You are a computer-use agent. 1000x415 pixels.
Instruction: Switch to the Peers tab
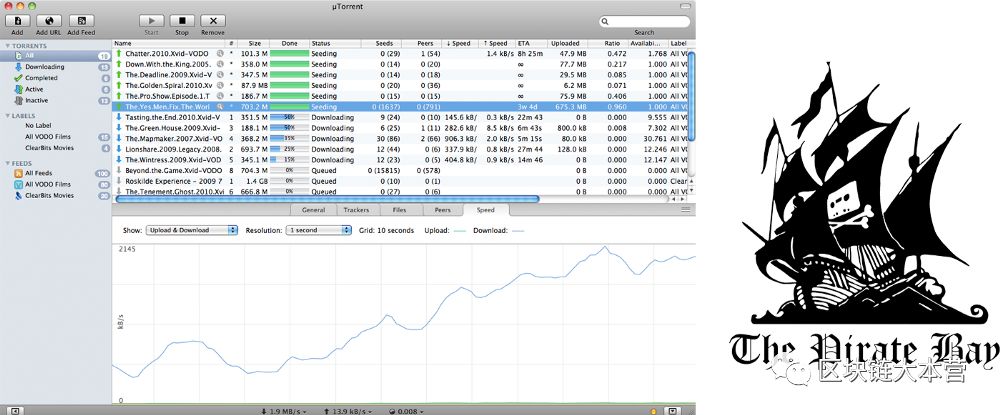click(443, 210)
